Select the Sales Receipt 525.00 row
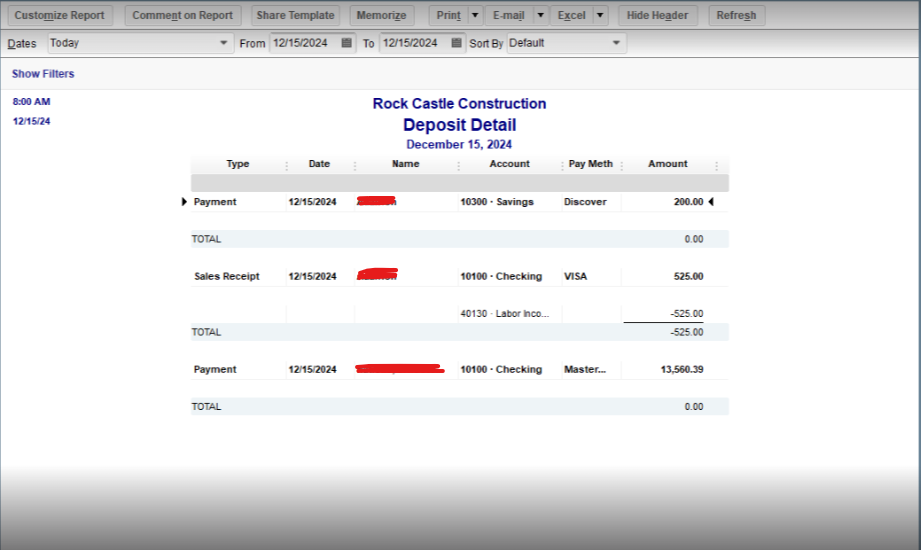 click(460, 277)
